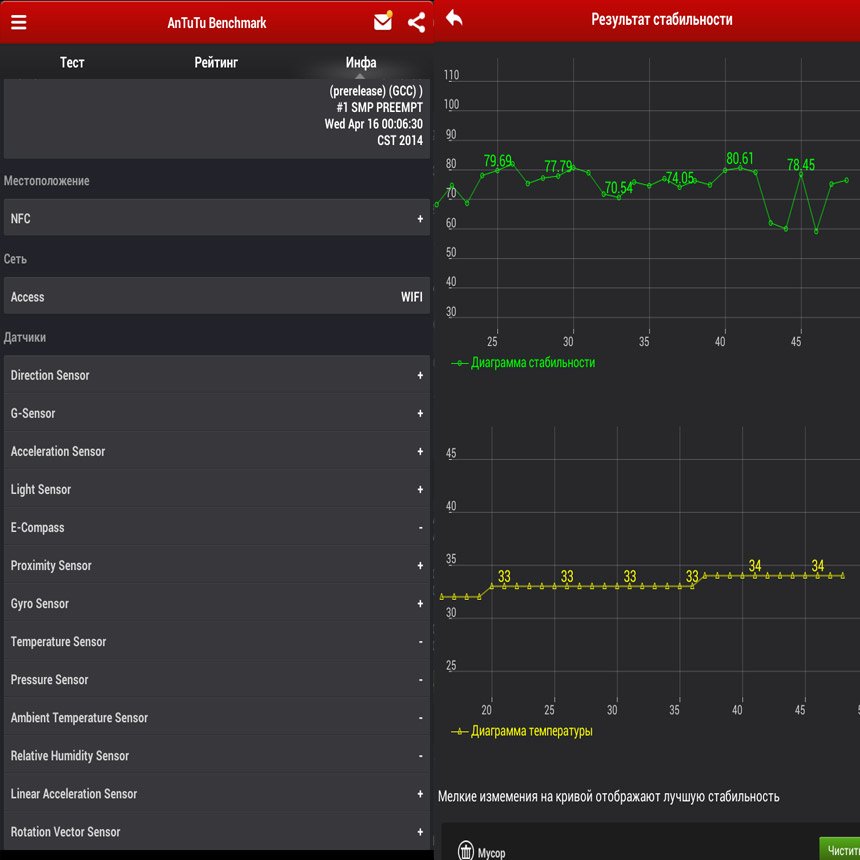Expand Proximity Sensor plus indicator
Screen dimensions: 860x860
[x=420, y=565]
